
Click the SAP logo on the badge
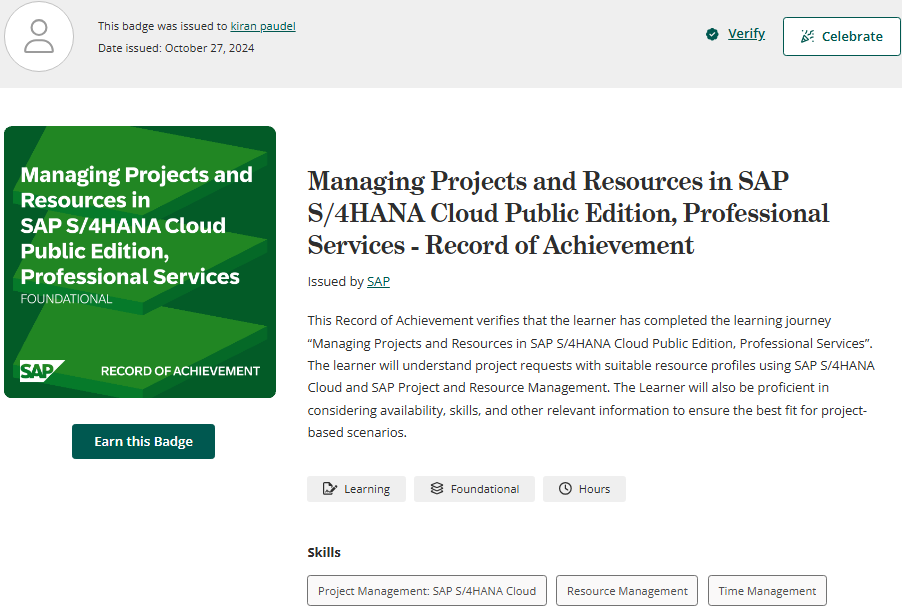click(x=42, y=371)
